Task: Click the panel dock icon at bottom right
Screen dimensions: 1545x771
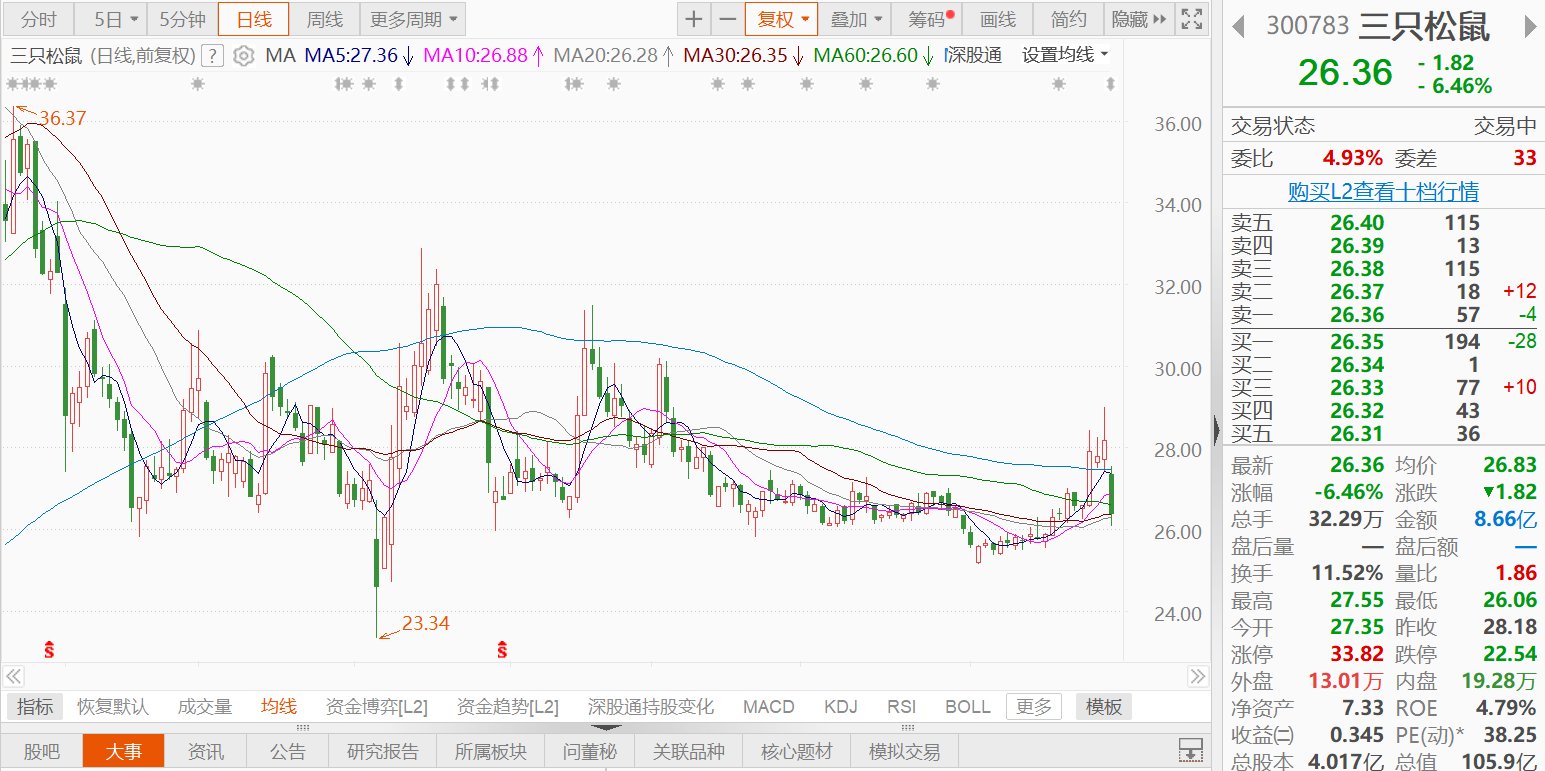Action: 1190,750
